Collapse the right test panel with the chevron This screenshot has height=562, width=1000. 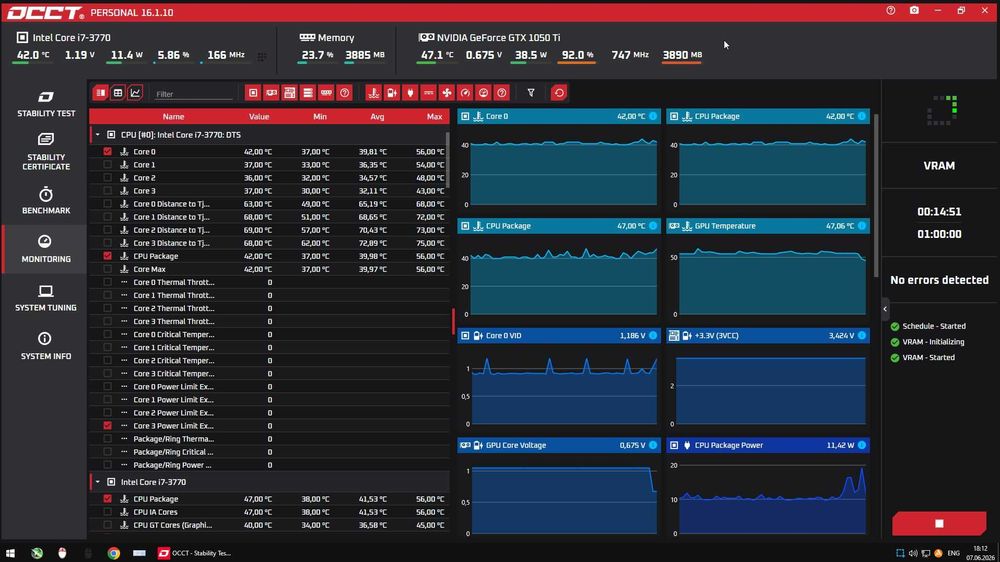click(x=885, y=309)
